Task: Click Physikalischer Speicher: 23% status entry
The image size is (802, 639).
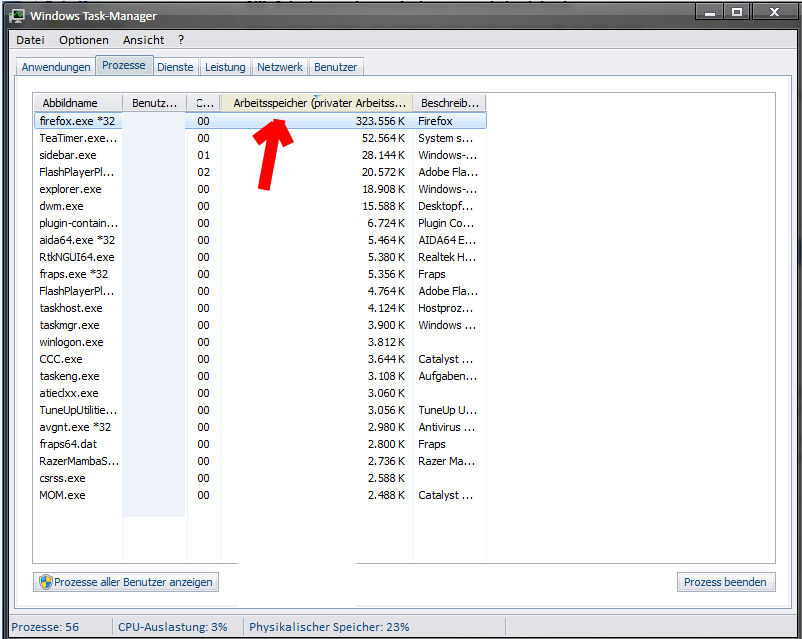Action: pos(329,627)
